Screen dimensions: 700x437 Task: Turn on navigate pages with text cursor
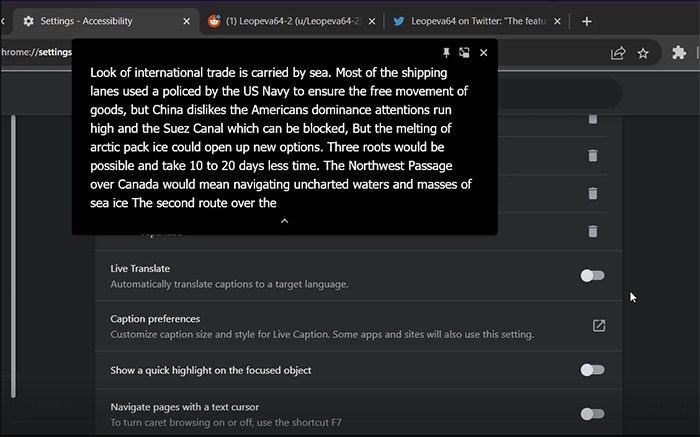592,414
